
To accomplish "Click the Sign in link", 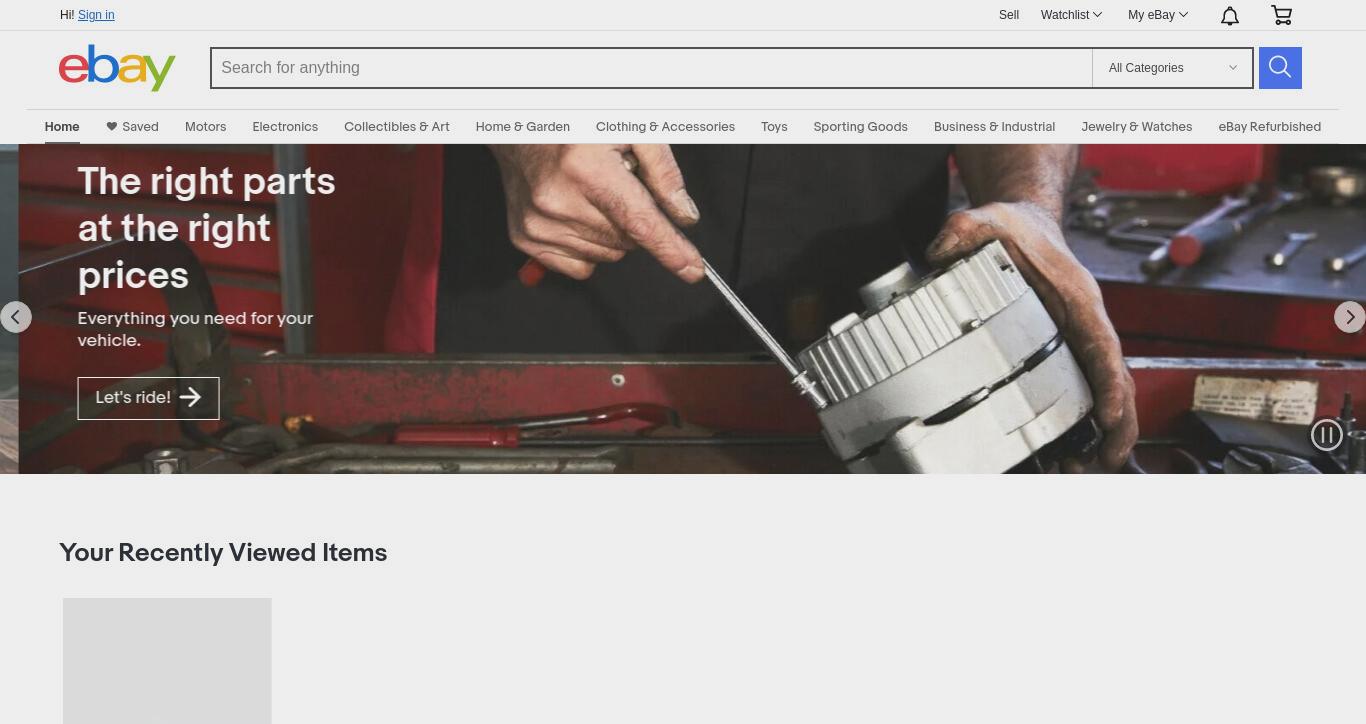I will (96, 15).
